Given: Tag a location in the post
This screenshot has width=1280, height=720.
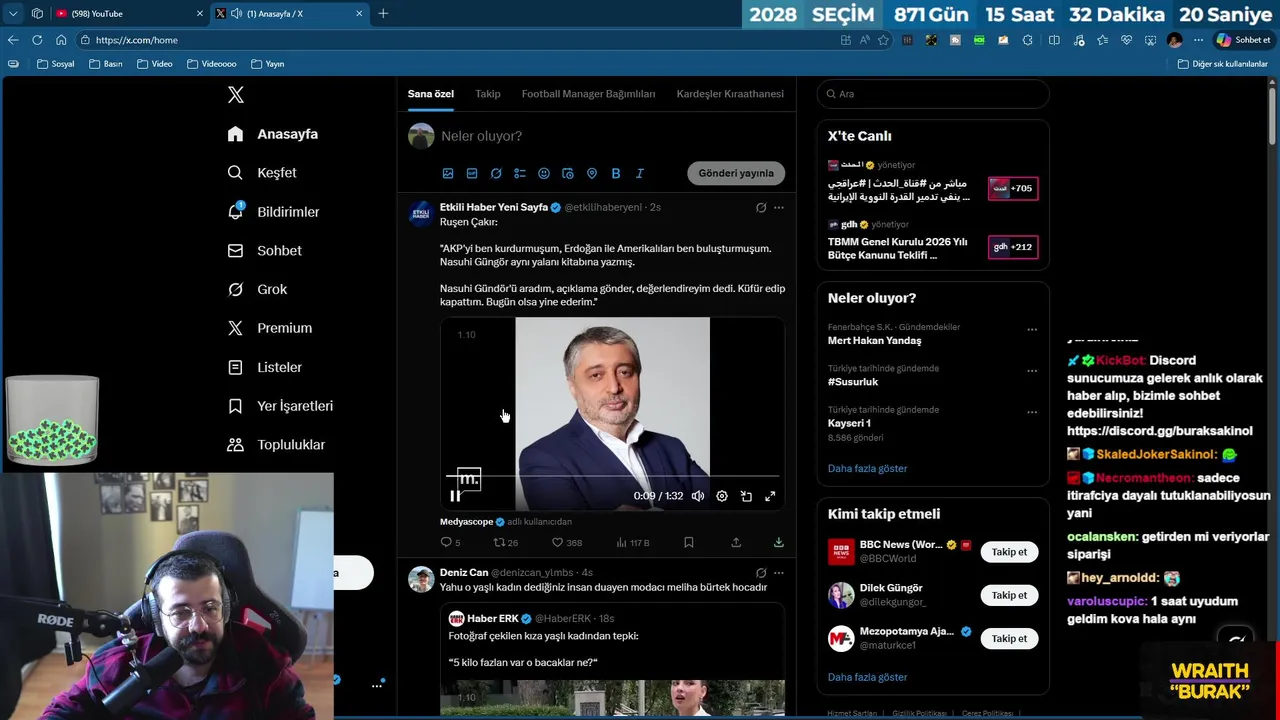Looking at the screenshot, I should point(592,173).
